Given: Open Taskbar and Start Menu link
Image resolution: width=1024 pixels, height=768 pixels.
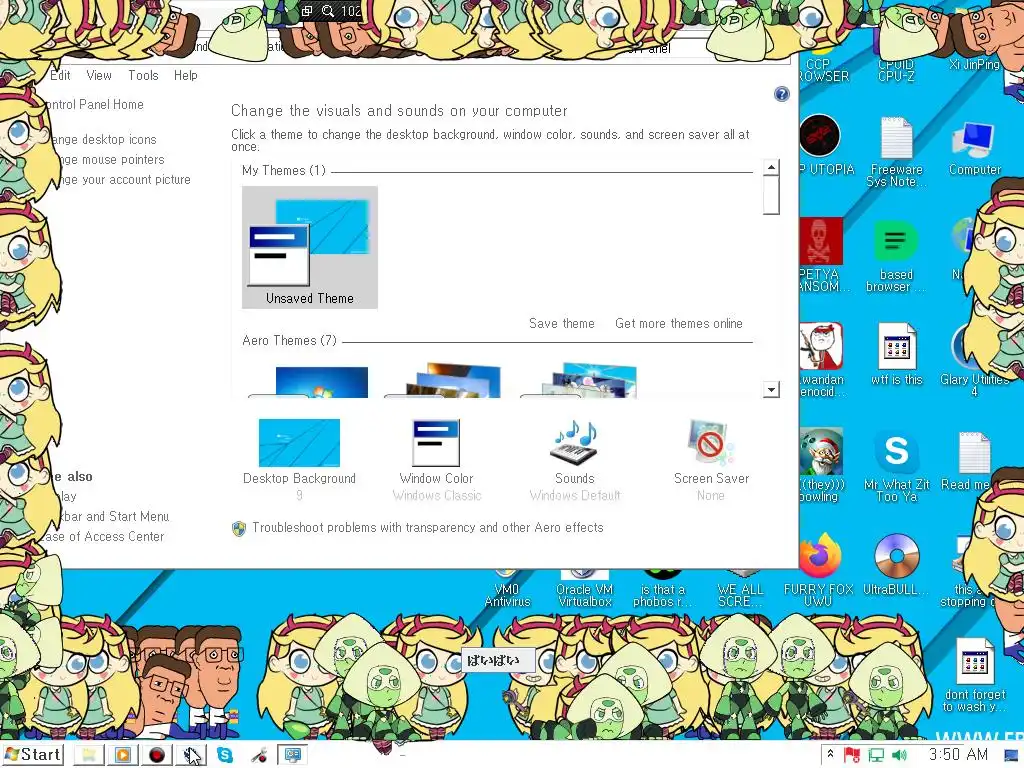Looking at the screenshot, I should tap(114, 517).
